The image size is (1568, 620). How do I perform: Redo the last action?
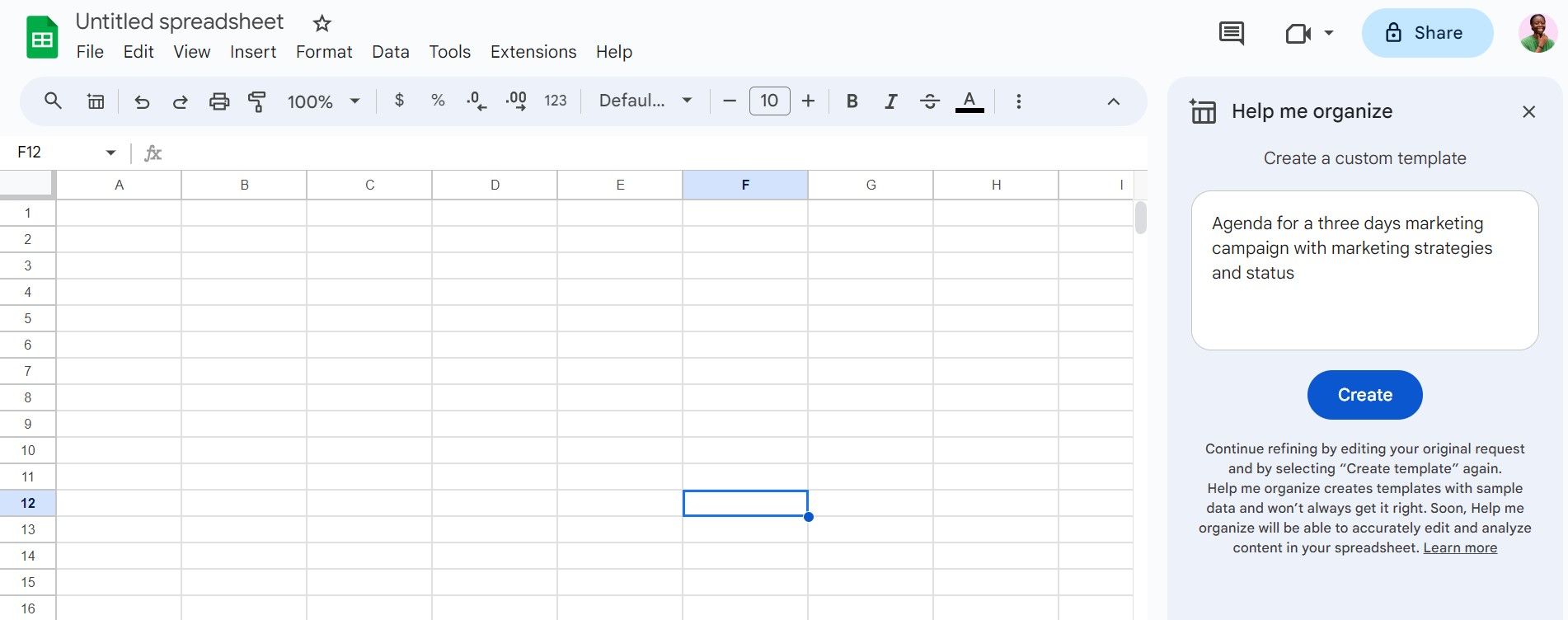(x=180, y=101)
